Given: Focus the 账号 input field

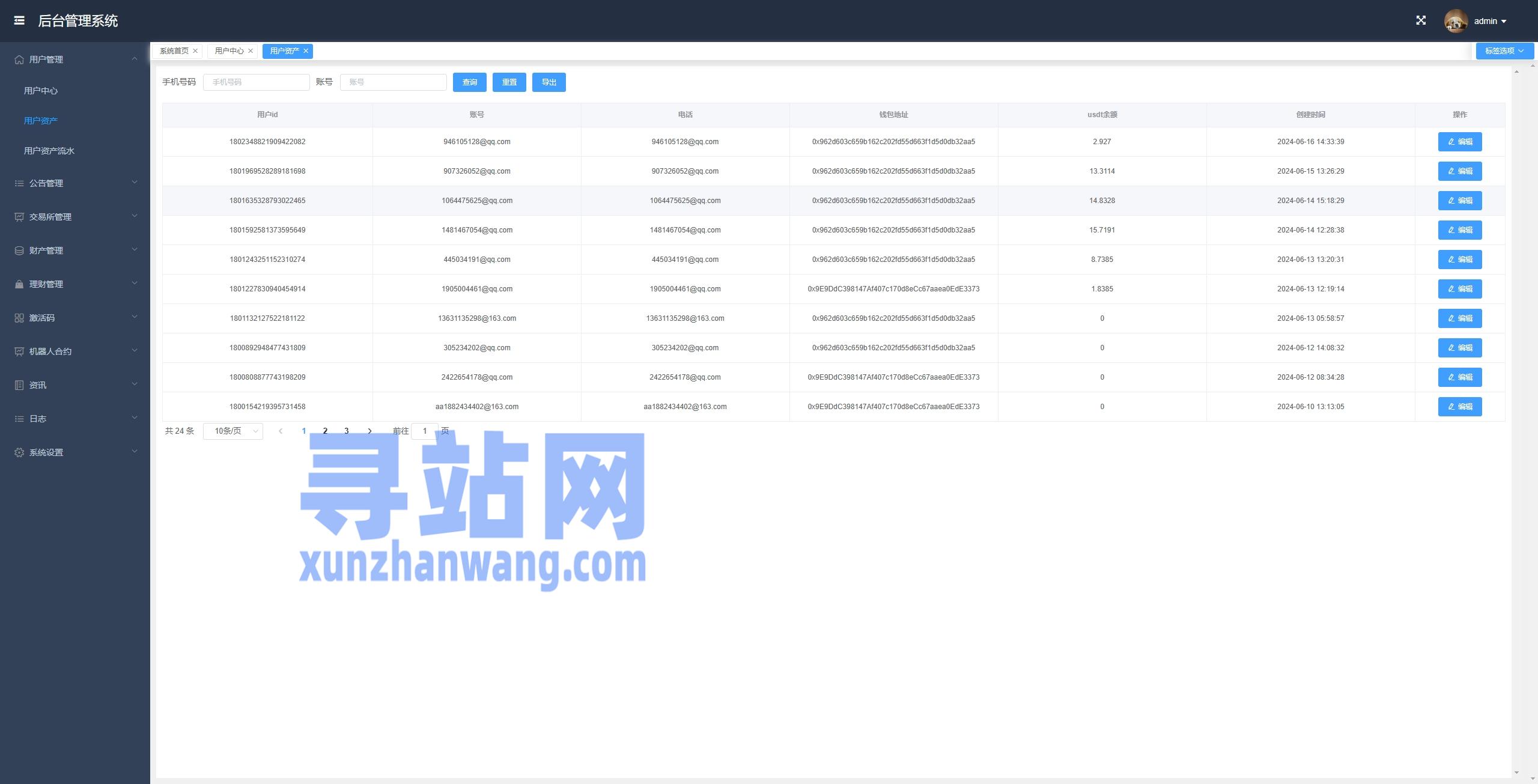Looking at the screenshot, I should point(394,82).
